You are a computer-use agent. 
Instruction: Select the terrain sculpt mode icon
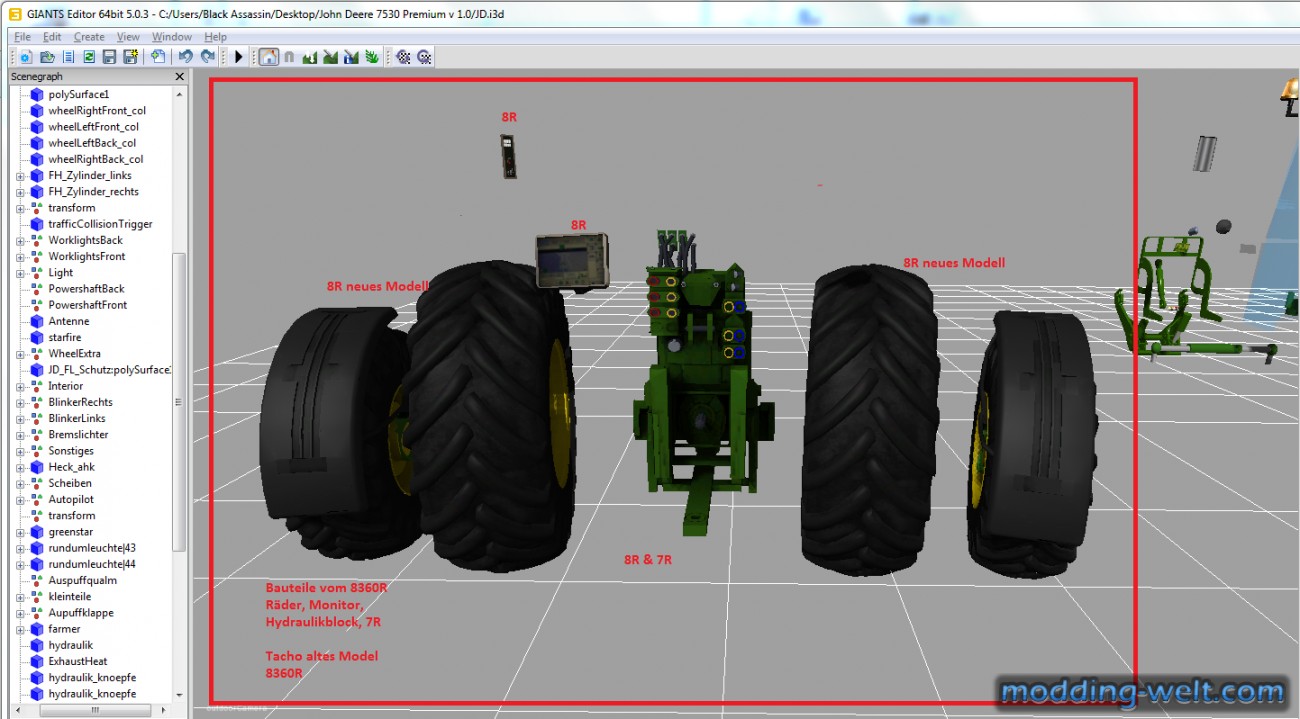310,57
